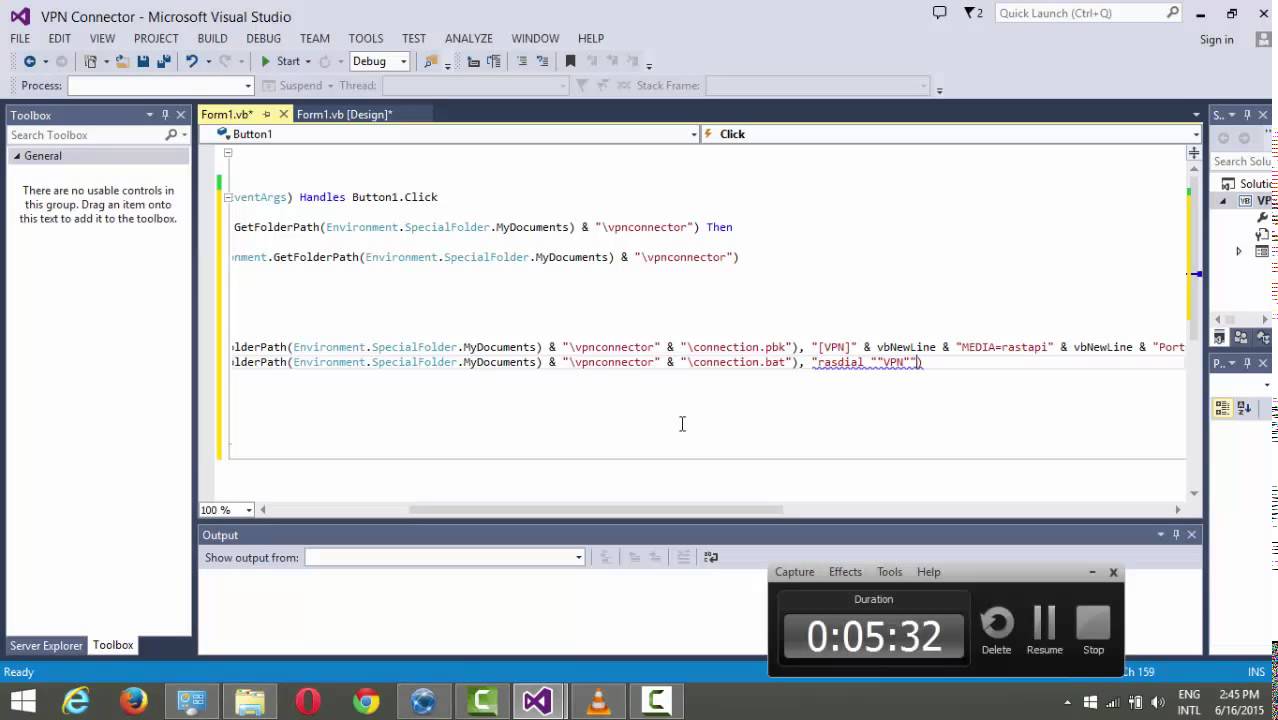Click the notifications flag icon with 2
Image resolution: width=1278 pixels, height=720 pixels.
[x=973, y=13]
